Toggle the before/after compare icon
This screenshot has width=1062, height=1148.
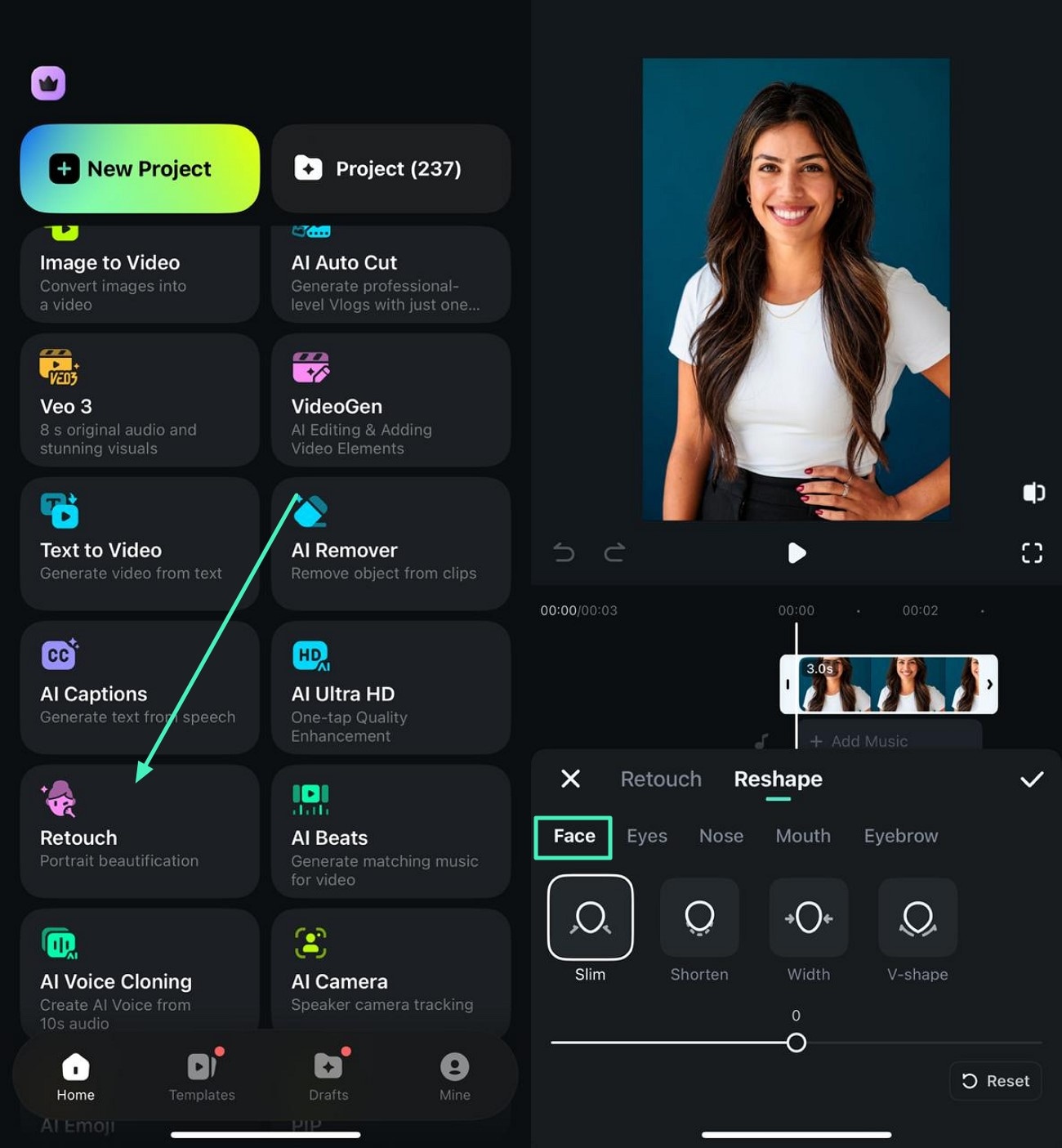1033,493
